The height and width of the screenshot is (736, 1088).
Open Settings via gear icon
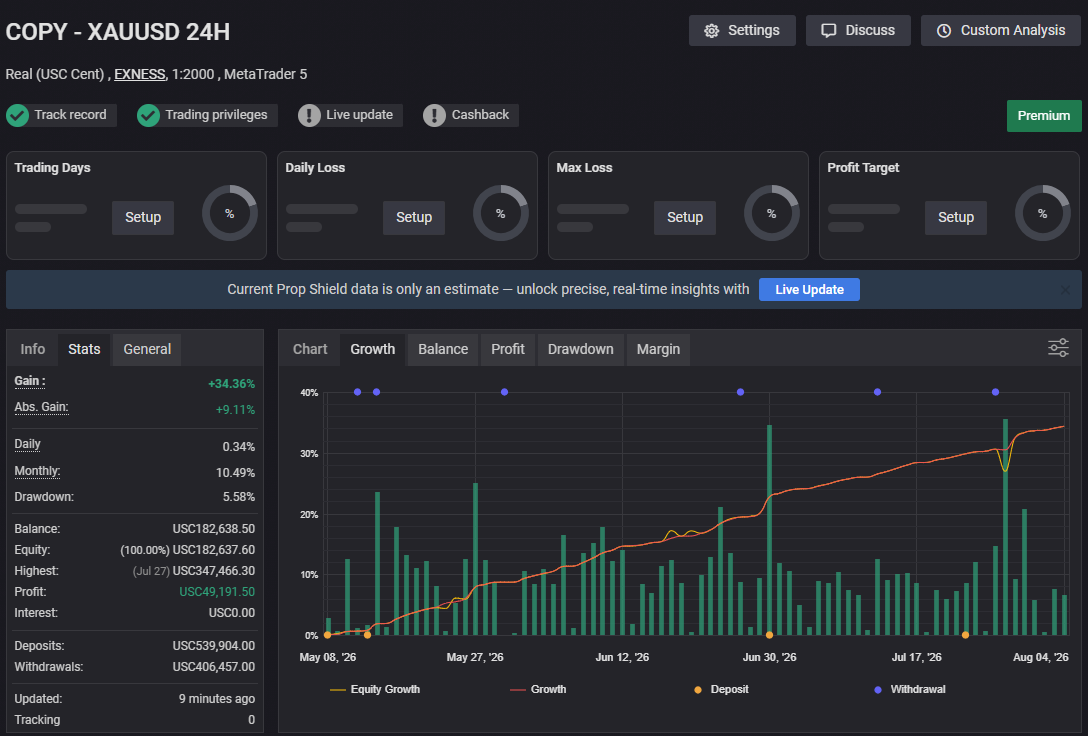click(711, 31)
